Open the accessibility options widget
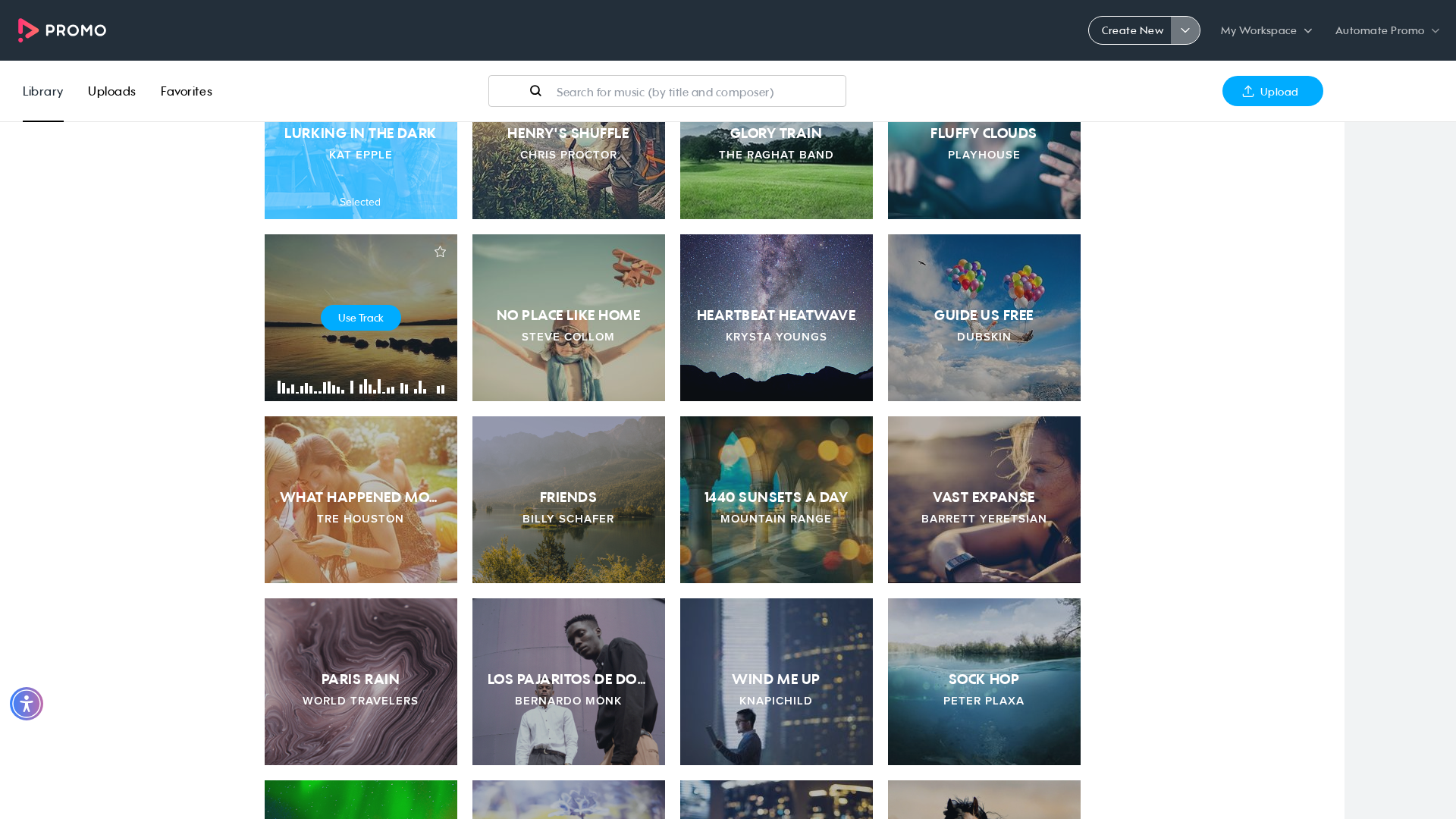Image resolution: width=1456 pixels, height=819 pixels. 27,704
